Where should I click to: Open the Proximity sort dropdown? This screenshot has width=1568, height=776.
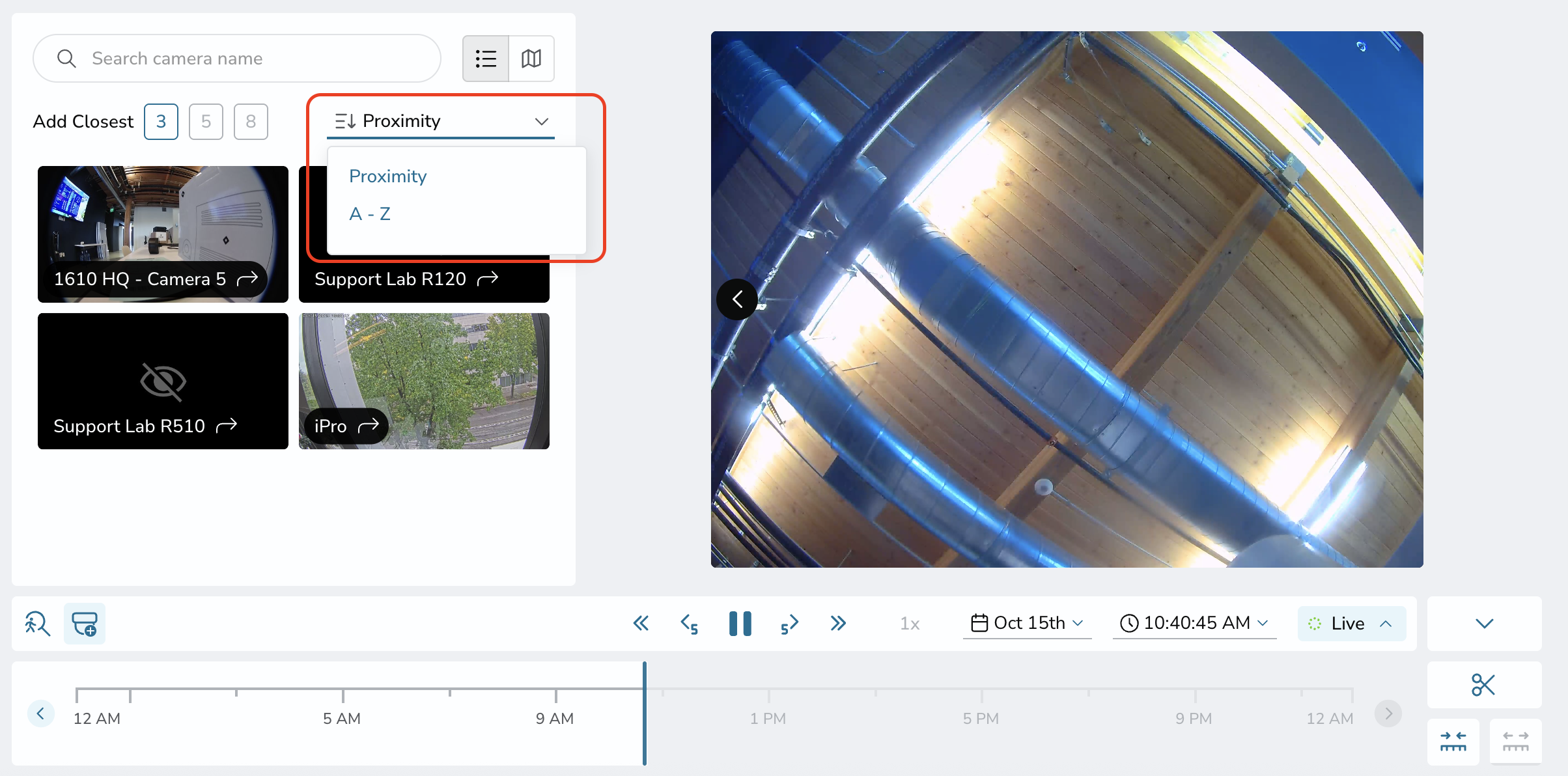pos(440,120)
